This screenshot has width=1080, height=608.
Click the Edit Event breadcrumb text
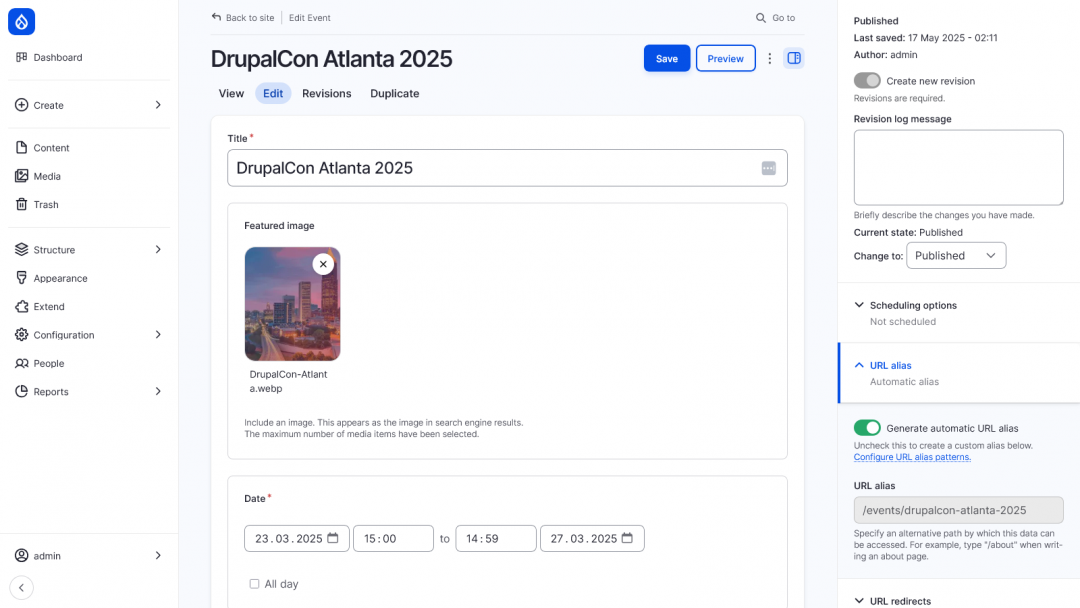point(309,17)
